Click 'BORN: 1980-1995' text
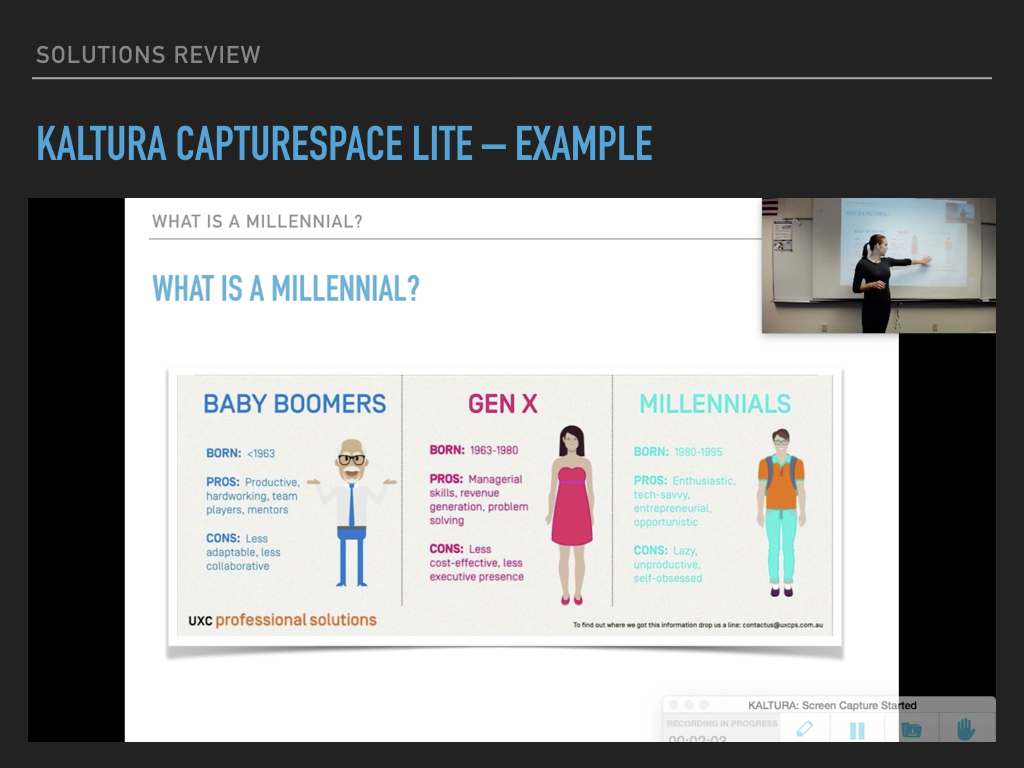Viewport: 1024px width, 768px height. coord(678,452)
